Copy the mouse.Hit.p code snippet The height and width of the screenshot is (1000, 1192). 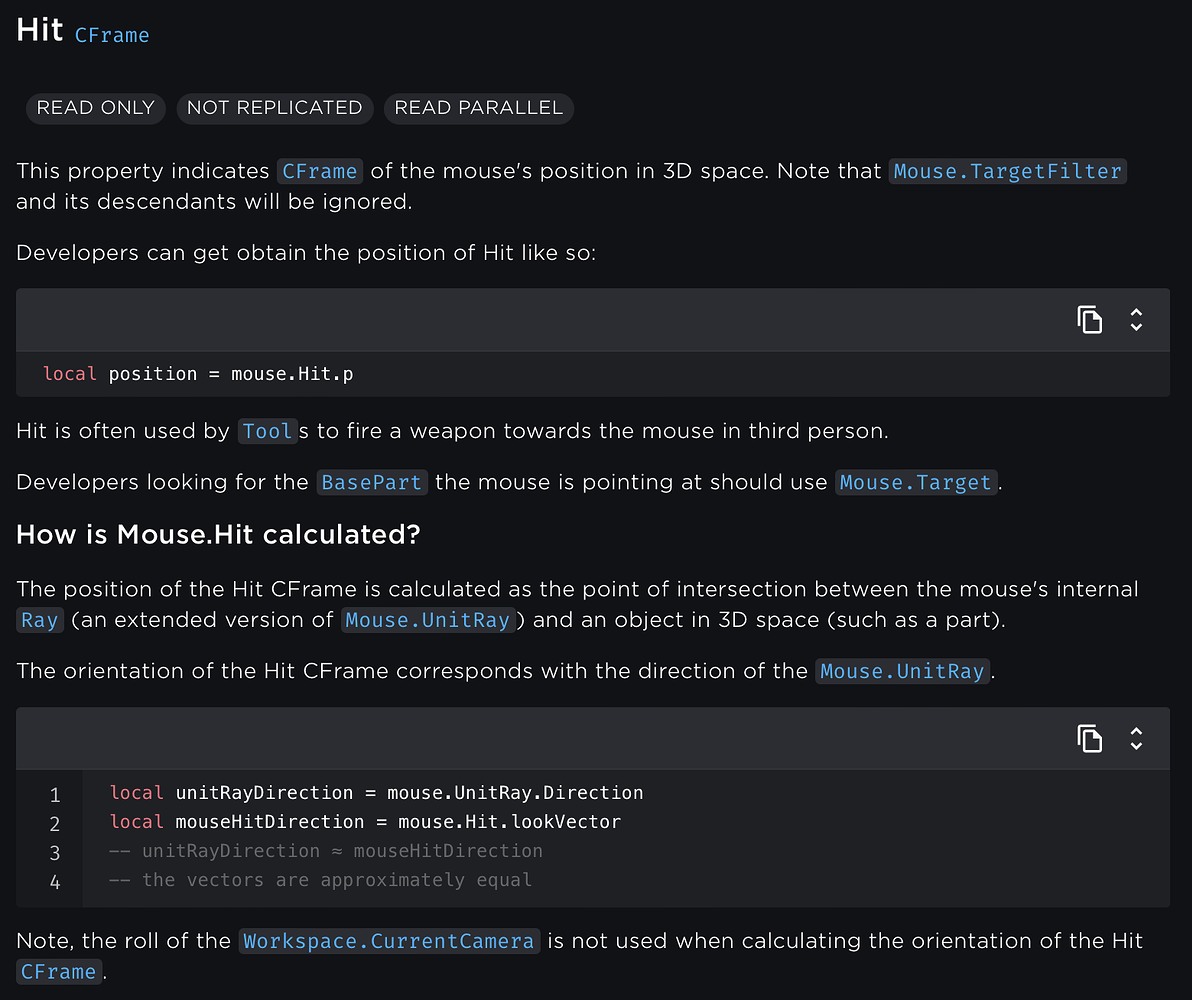coord(1089,320)
